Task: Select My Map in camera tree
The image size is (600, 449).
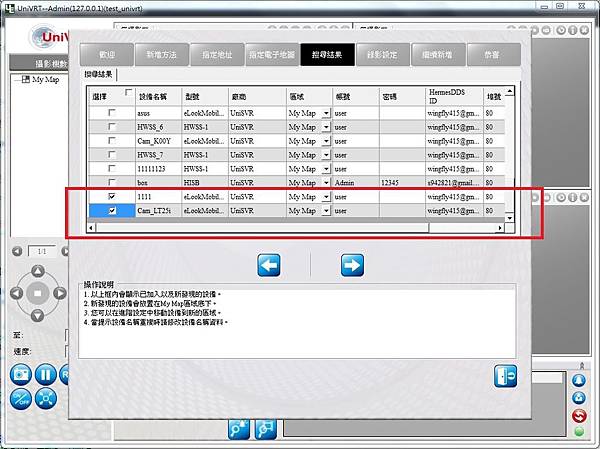Action: click(x=46, y=80)
